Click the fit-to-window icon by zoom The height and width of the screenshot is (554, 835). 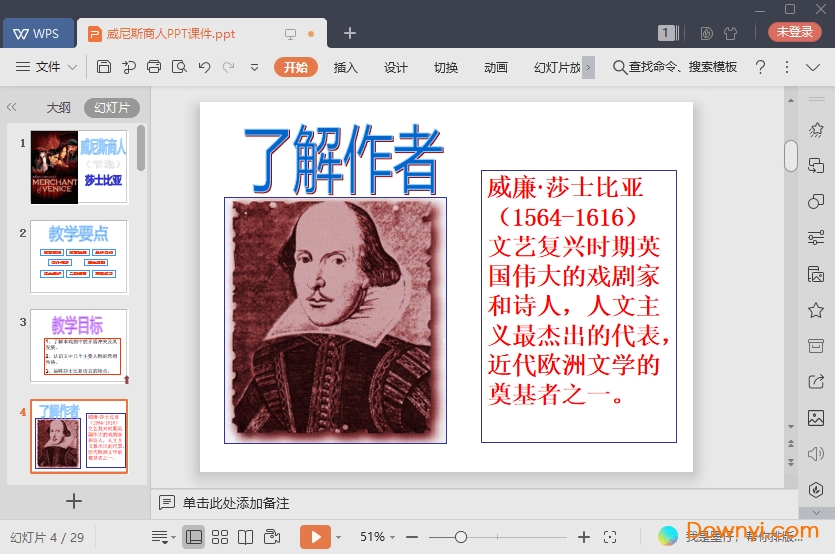click(610, 537)
